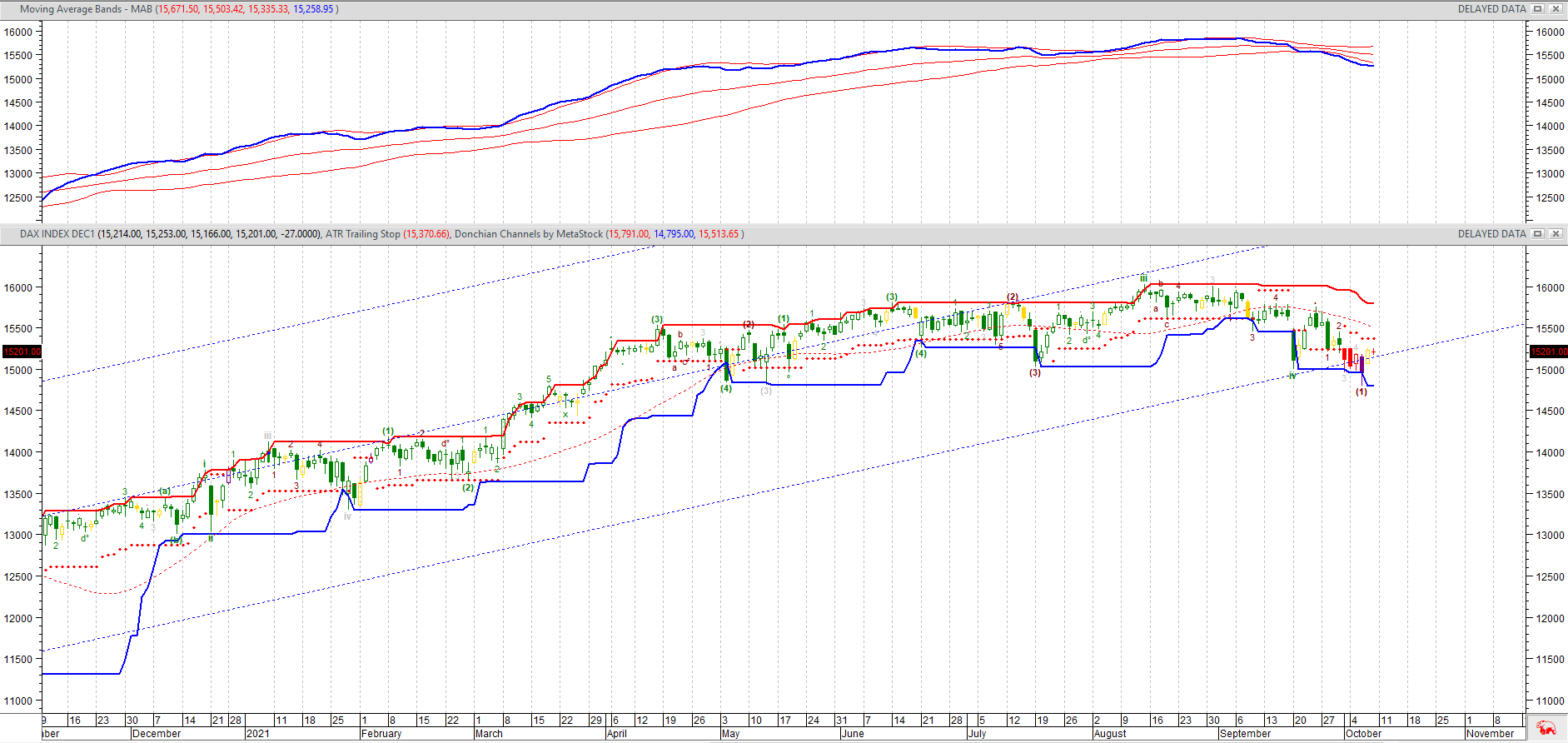Click the November month label on date axis
The image size is (1568, 743).
[x=1490, y=734]
